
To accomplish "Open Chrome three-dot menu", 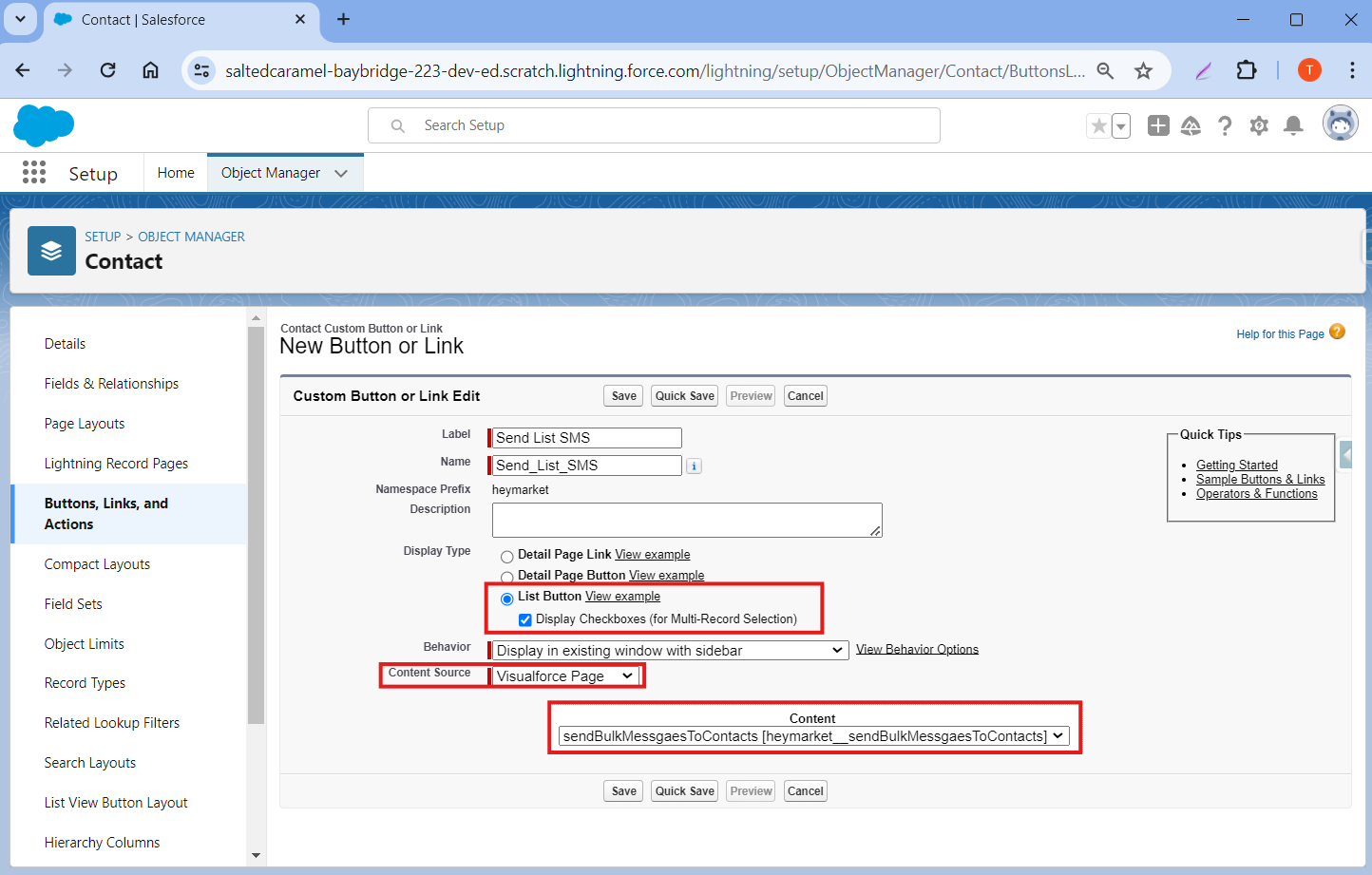I will coord(1352,70).
